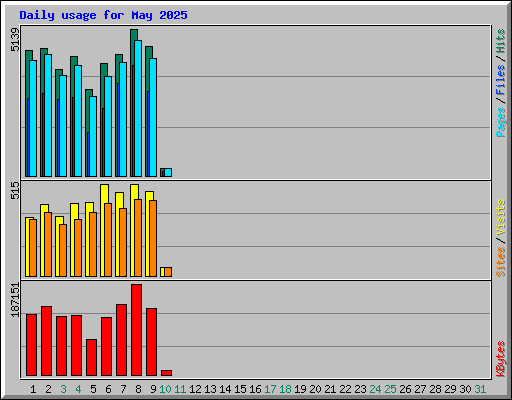Screen dimensions: 512x400
Task: Click the cyan pages bar for day 4
Action: pos(78,121)
